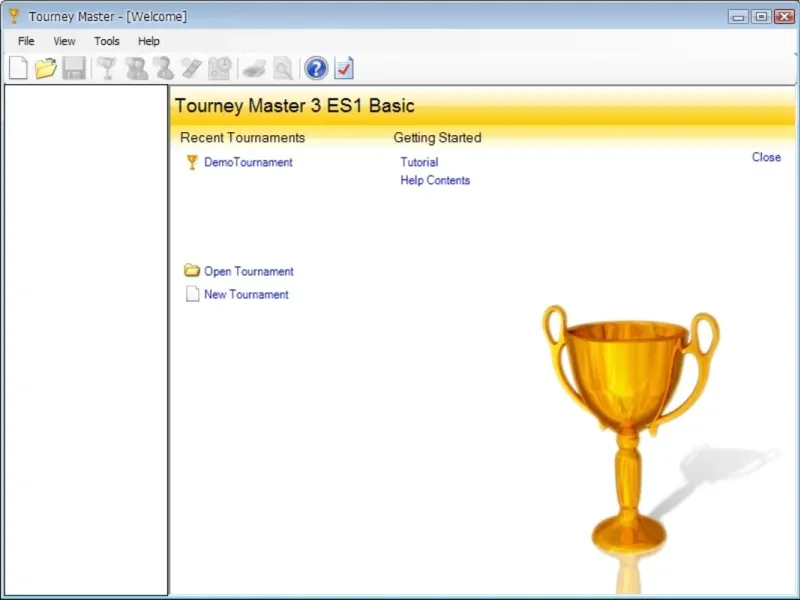Maximize the Tourney Master window

pyautogui.click(x=761, y=17)
